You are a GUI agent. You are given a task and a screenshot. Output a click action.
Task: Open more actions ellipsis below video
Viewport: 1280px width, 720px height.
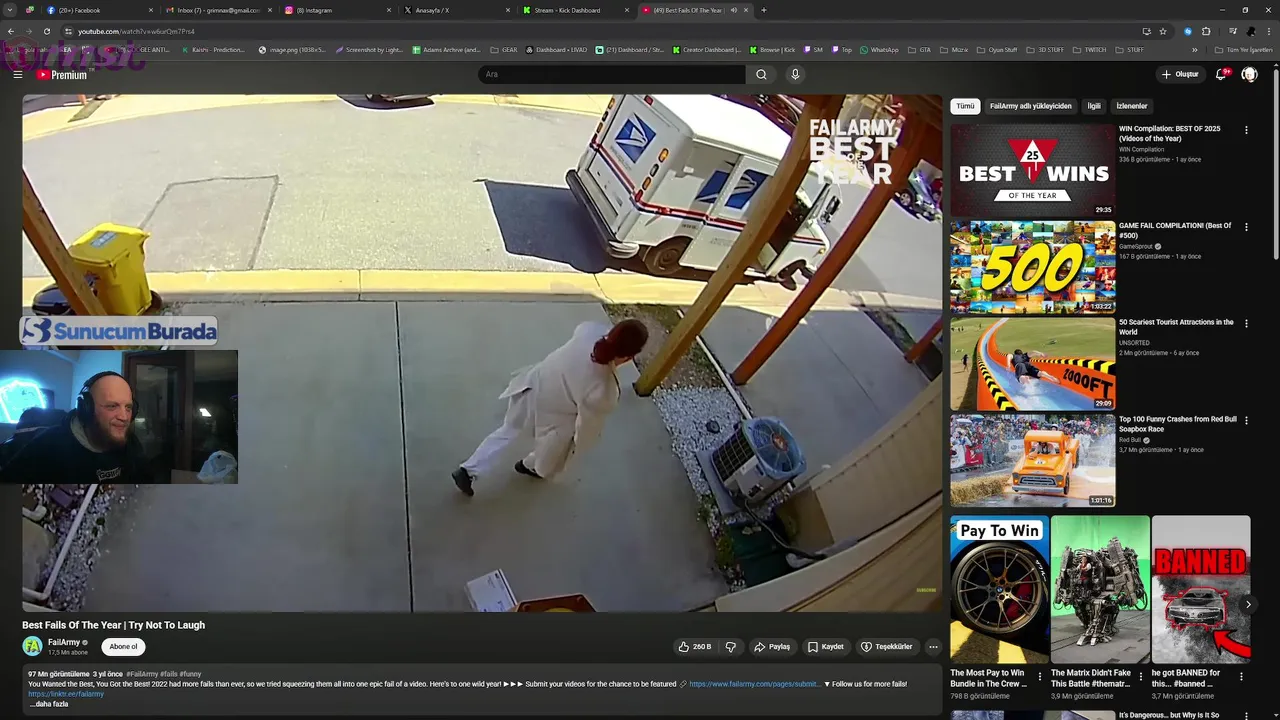[x=933, y=647]
